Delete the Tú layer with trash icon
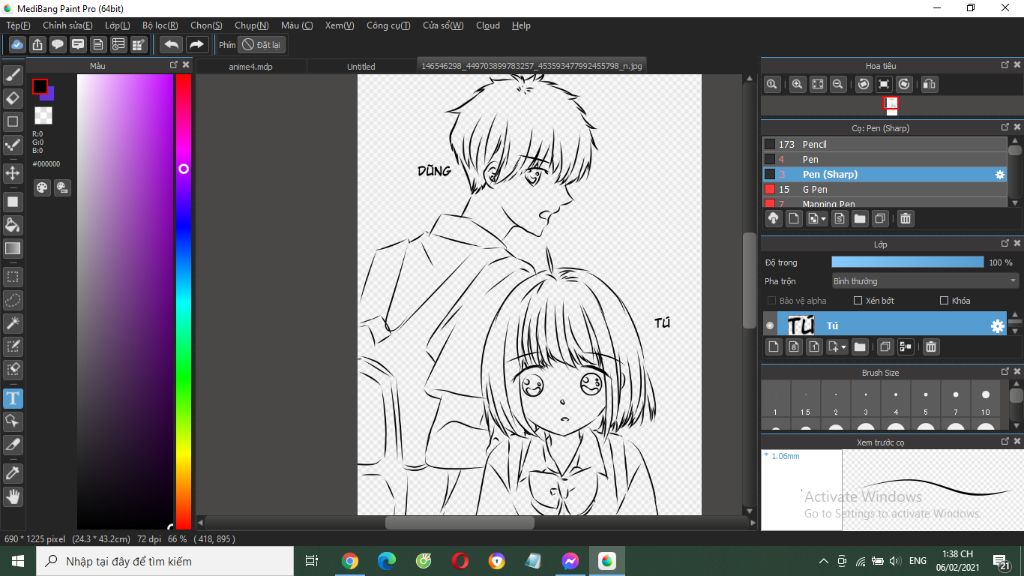 point(931,347)
